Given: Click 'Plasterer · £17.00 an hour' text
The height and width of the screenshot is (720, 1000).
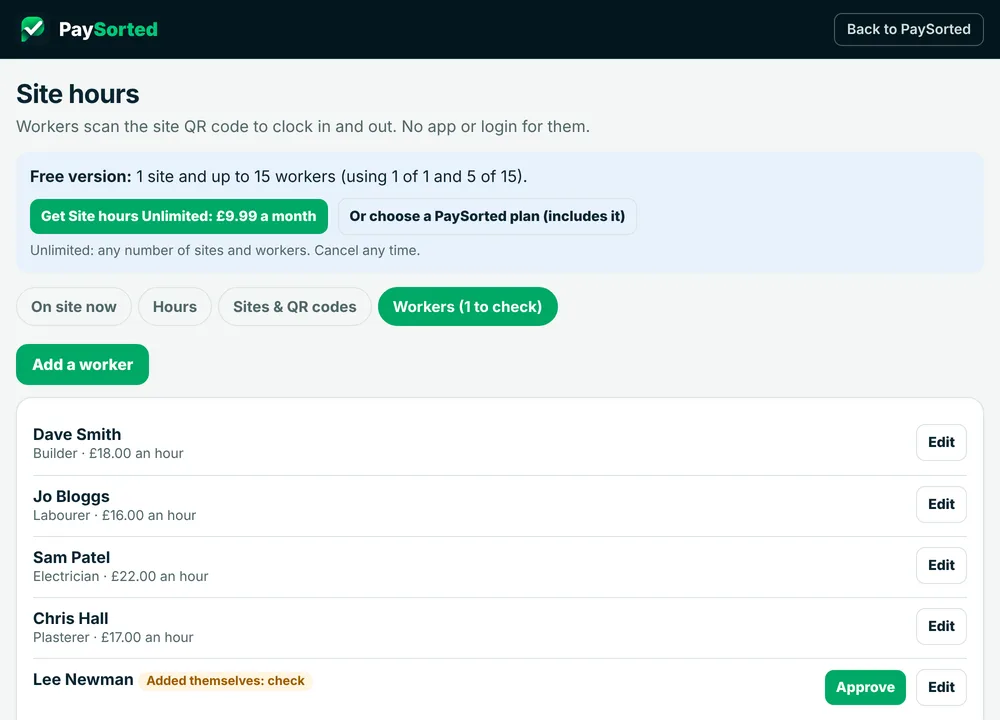Looking at the screenshot, I should pyautogui.click(x=113, y=638).
